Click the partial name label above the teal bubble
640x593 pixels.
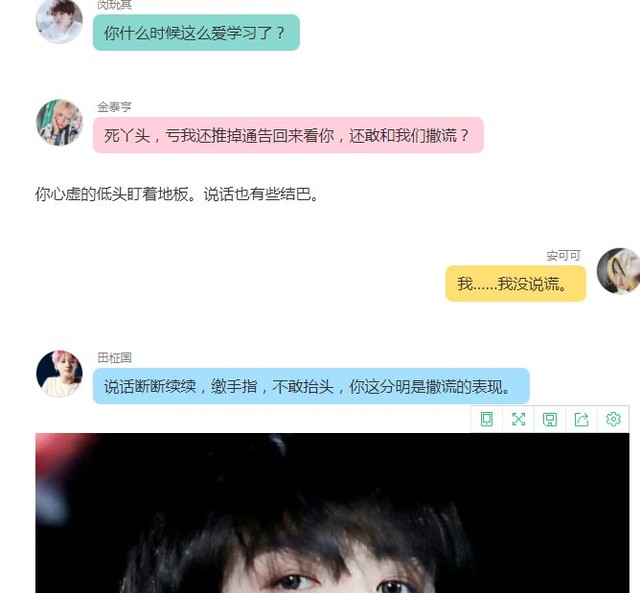click(114, 5)
